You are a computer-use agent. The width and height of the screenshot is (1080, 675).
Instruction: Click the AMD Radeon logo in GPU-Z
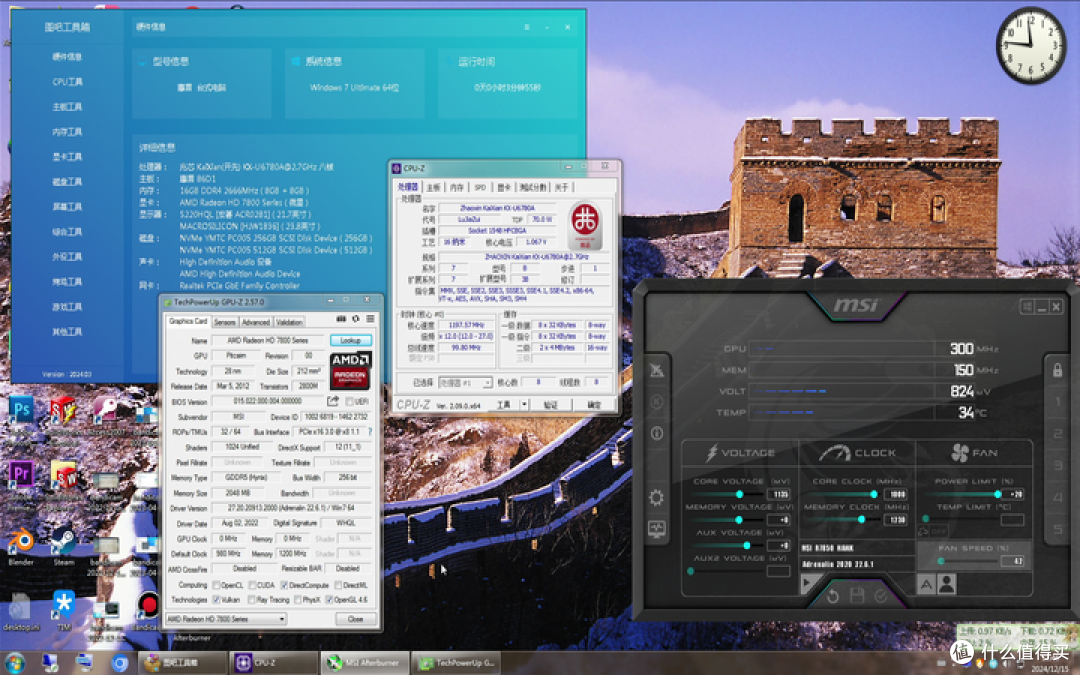pyautogui.click(x=350, y=371)
